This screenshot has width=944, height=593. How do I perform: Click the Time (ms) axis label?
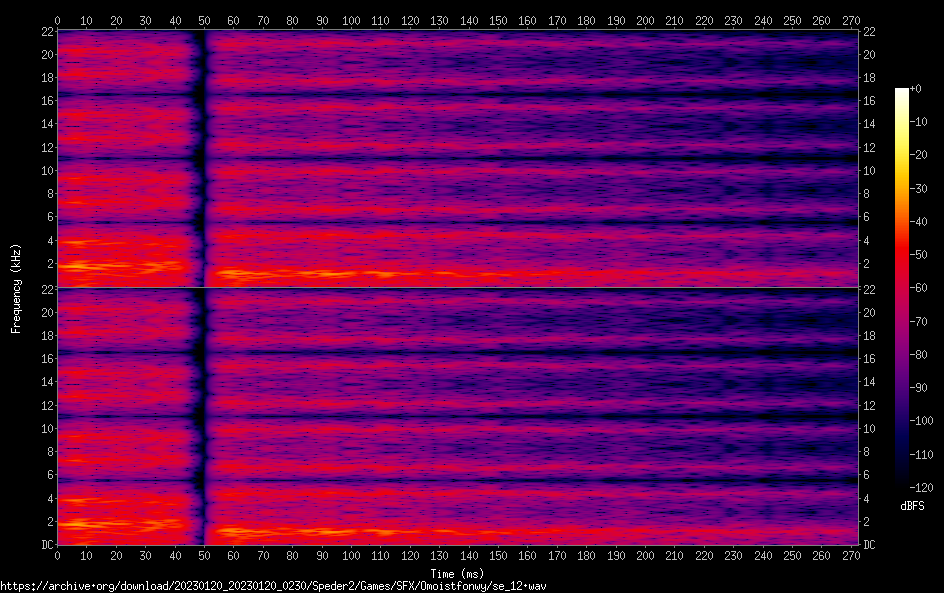coord(458,573)
